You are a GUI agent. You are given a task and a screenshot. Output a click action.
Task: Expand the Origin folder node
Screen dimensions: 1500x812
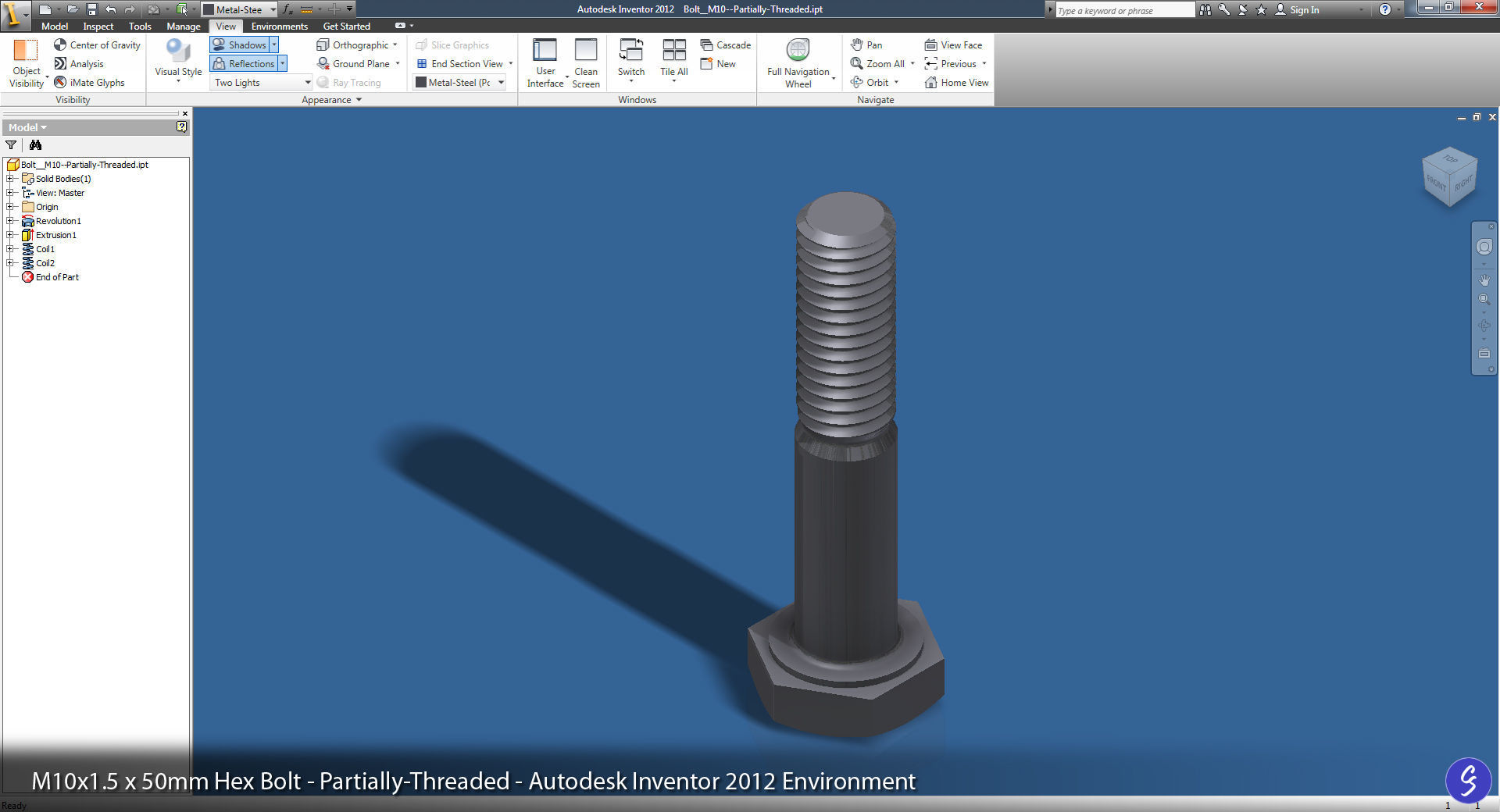pyautogui.click(x=10, y=207)
